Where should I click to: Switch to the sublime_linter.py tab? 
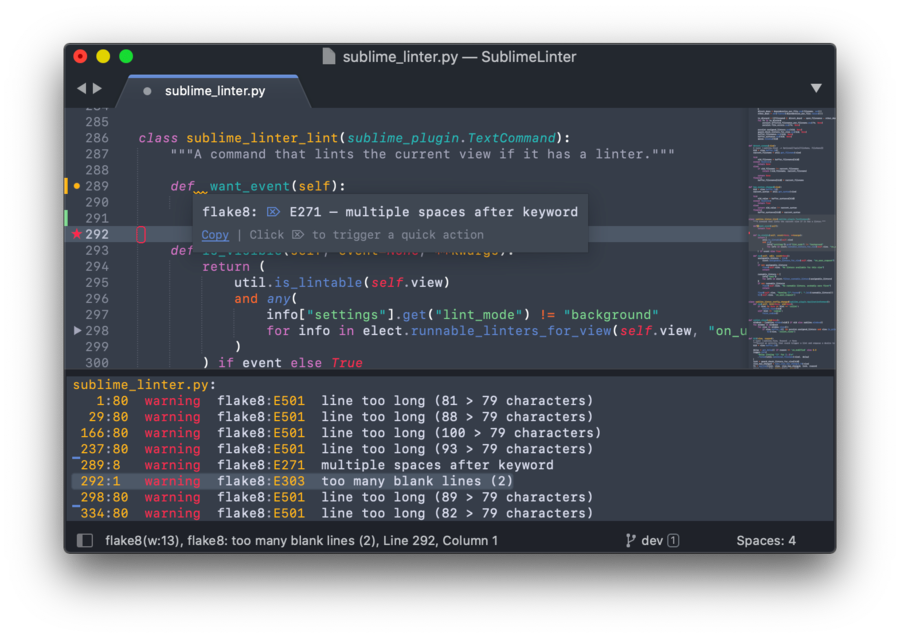click(x=215, y=91)
